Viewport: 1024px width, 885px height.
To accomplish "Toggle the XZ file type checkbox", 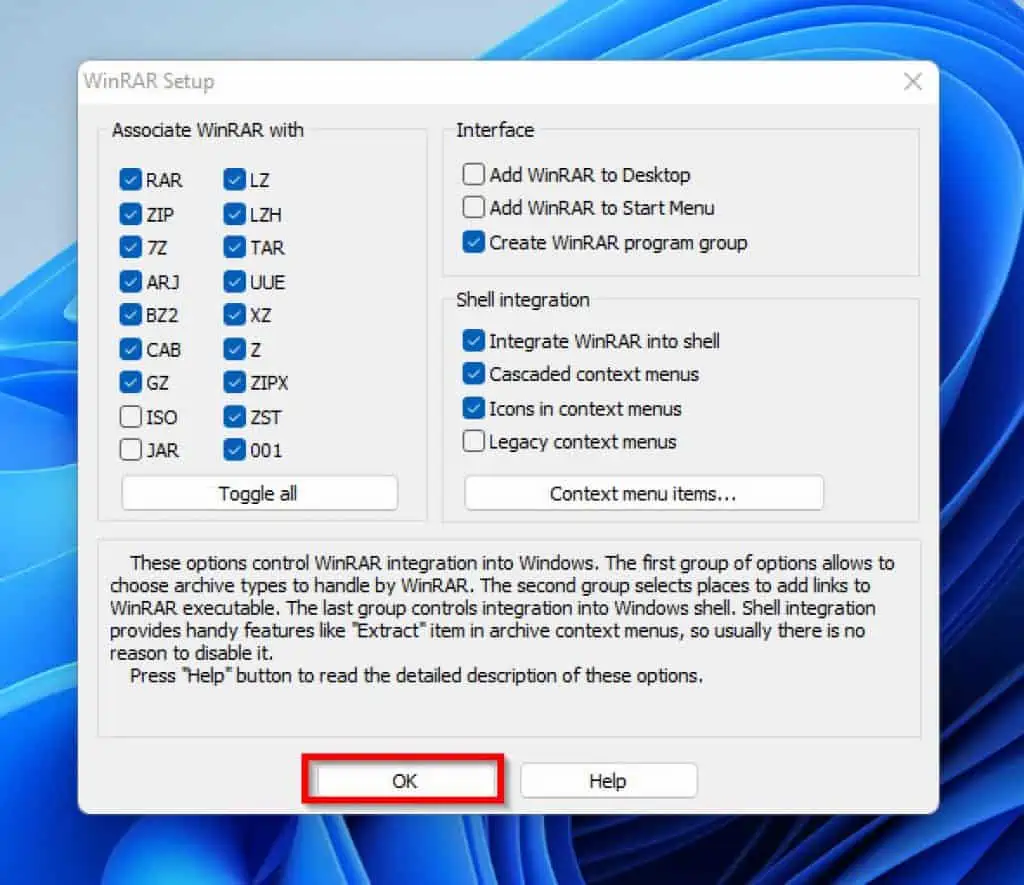I will tap(234, 315).
